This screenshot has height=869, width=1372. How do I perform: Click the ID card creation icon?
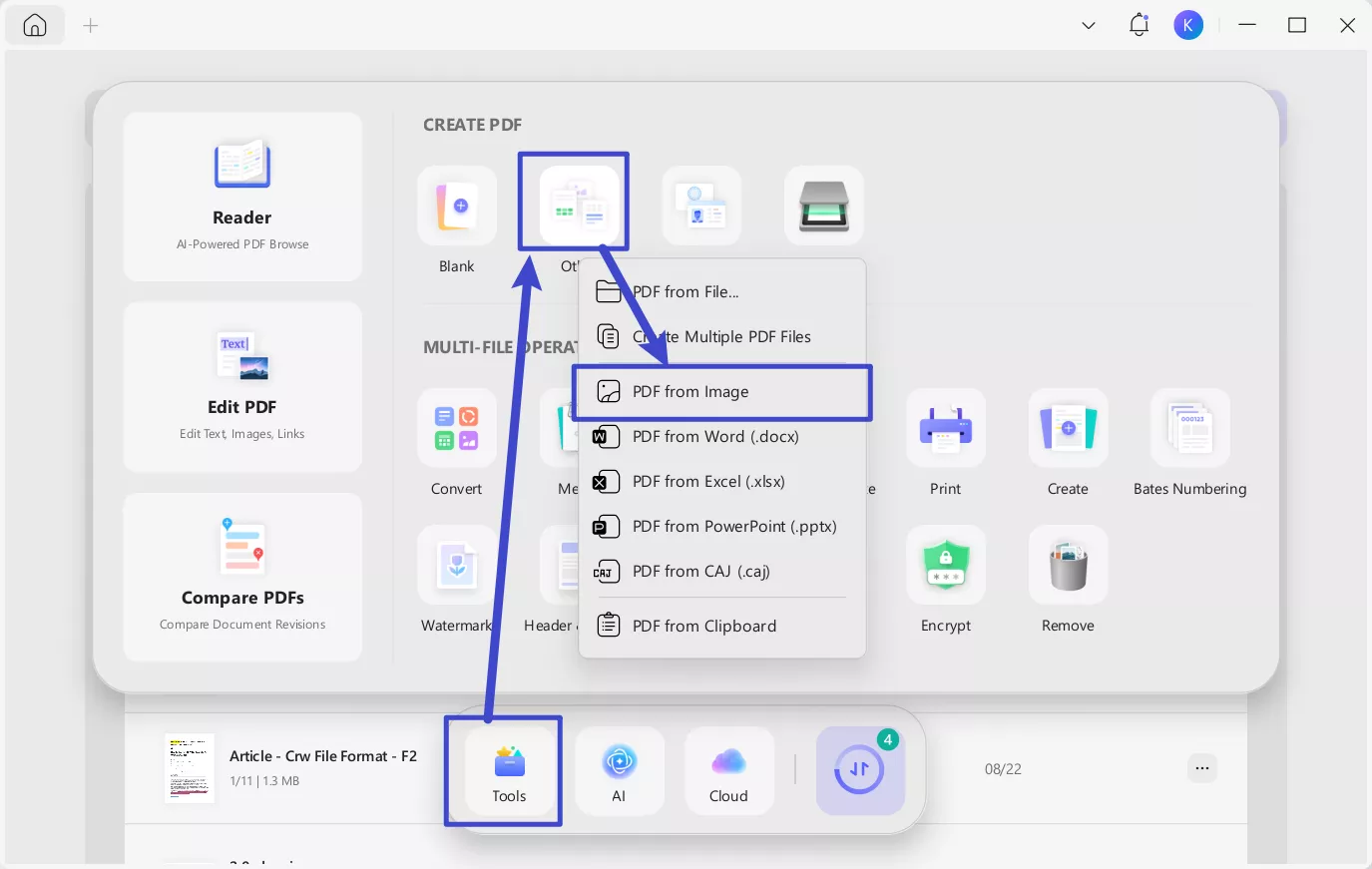pyautogui.click(x=701, y=205)
